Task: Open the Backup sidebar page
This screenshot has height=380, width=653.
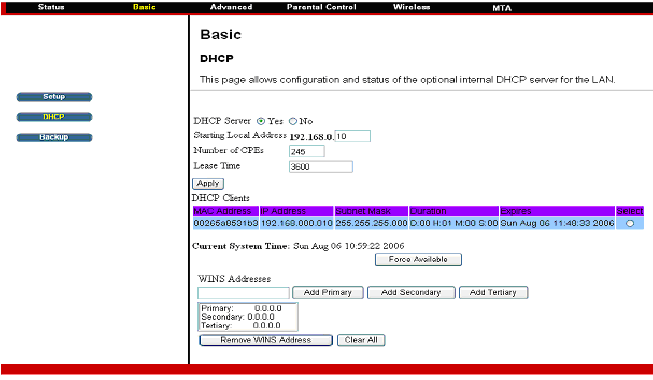Action: coord(54,137)
